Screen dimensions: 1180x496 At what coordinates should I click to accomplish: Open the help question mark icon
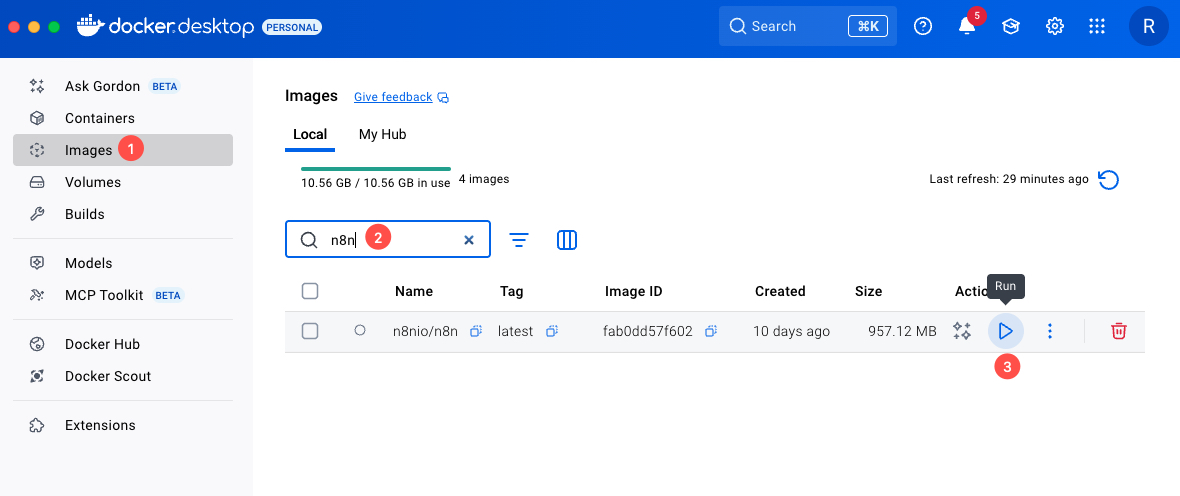pyautogui.click(x=923, y=26)
